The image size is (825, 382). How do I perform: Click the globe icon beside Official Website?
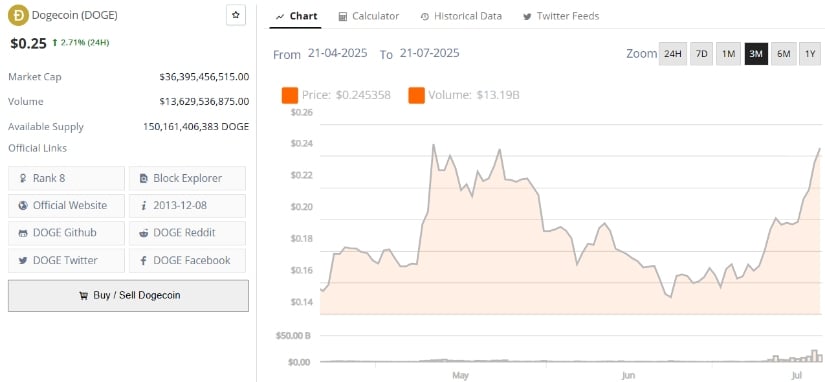[23, 206]
